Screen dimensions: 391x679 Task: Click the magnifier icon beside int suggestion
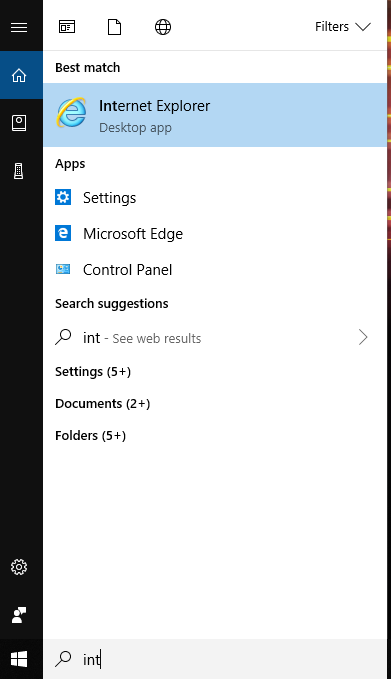pos(63,337)
